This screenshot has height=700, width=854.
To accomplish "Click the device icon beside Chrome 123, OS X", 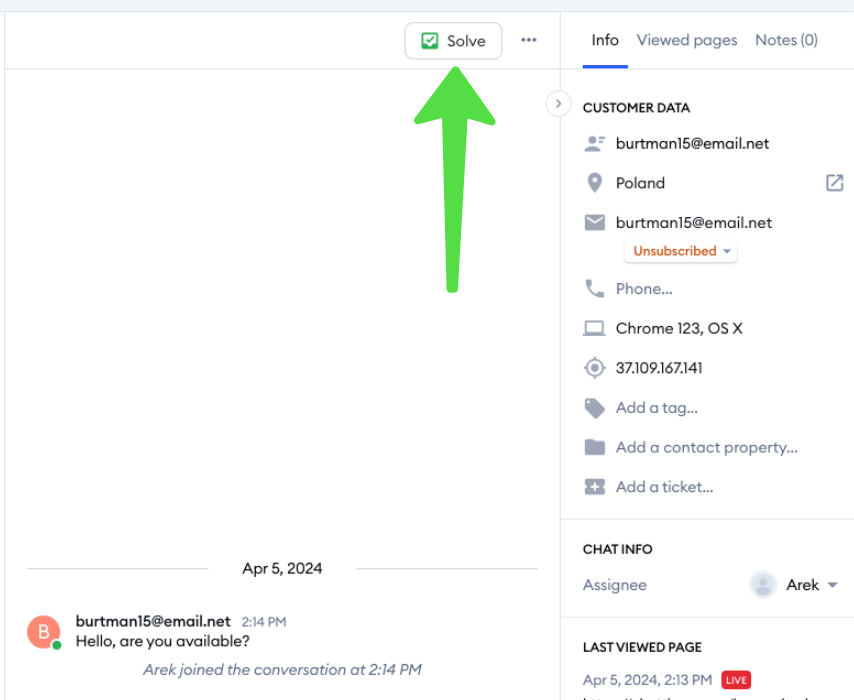I will click(595, 328).
